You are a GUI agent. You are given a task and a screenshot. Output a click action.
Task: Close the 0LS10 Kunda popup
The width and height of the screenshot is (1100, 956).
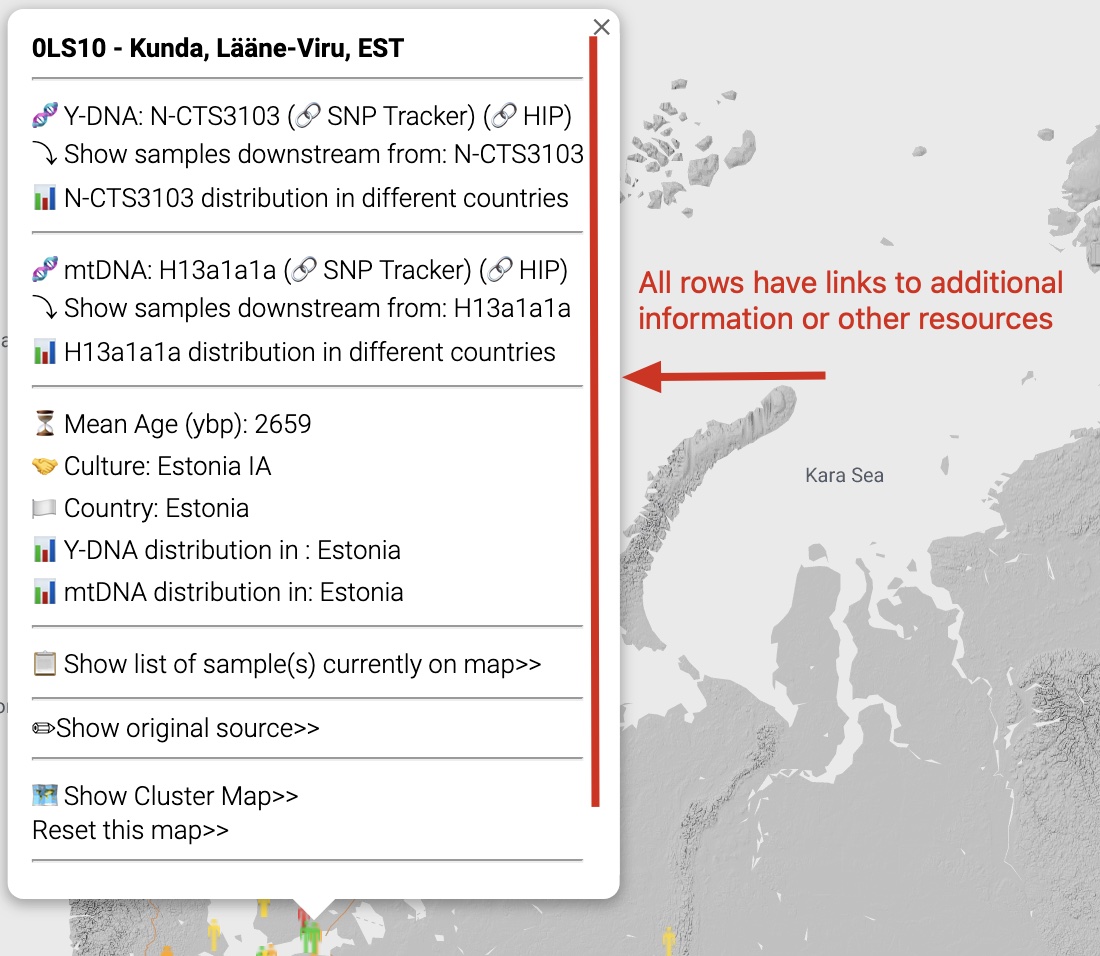pyautogui.click(x=601, y=27)
